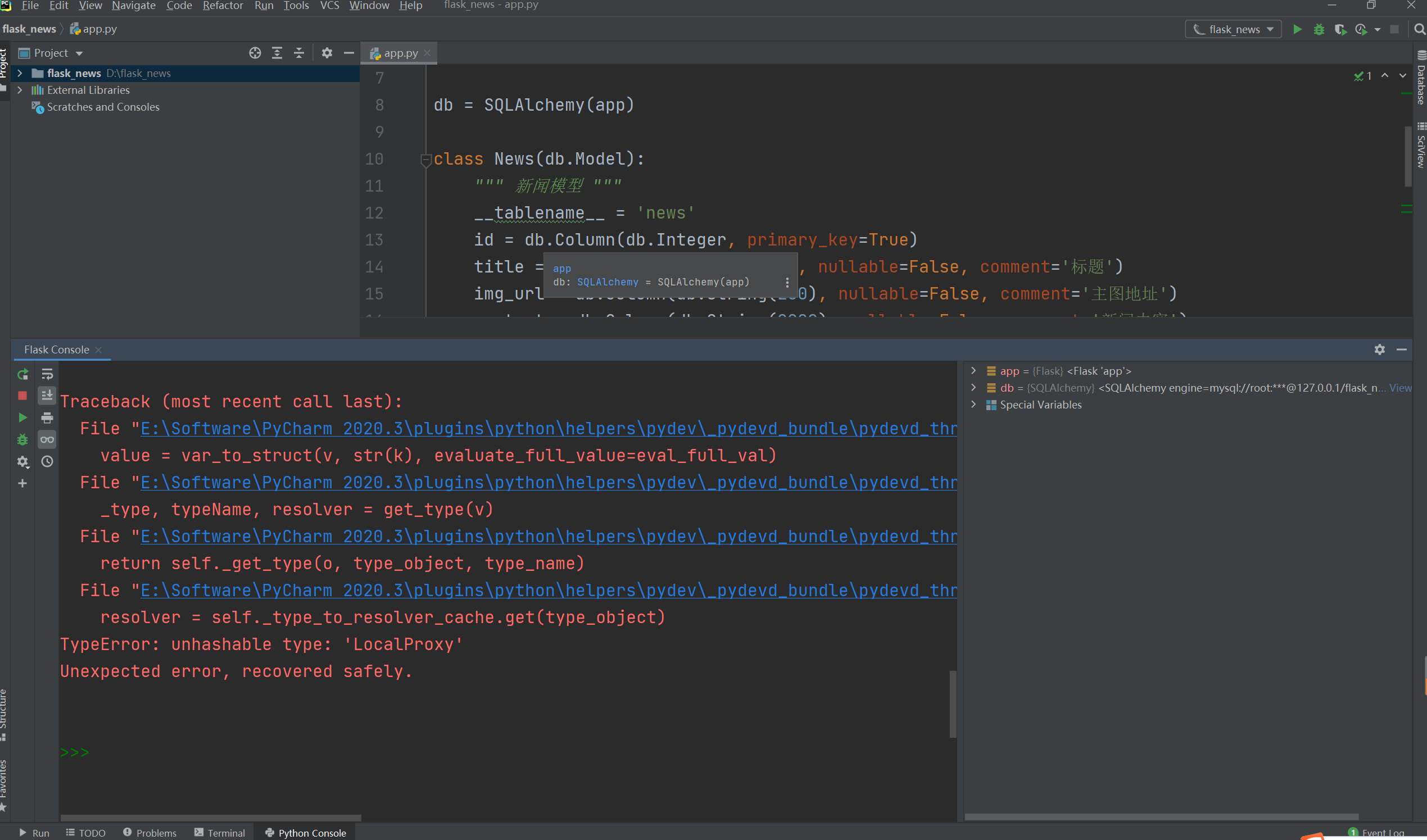Click console horizontal scrollbar
This screenshot has height=840, width=1427.
[211, 818]
